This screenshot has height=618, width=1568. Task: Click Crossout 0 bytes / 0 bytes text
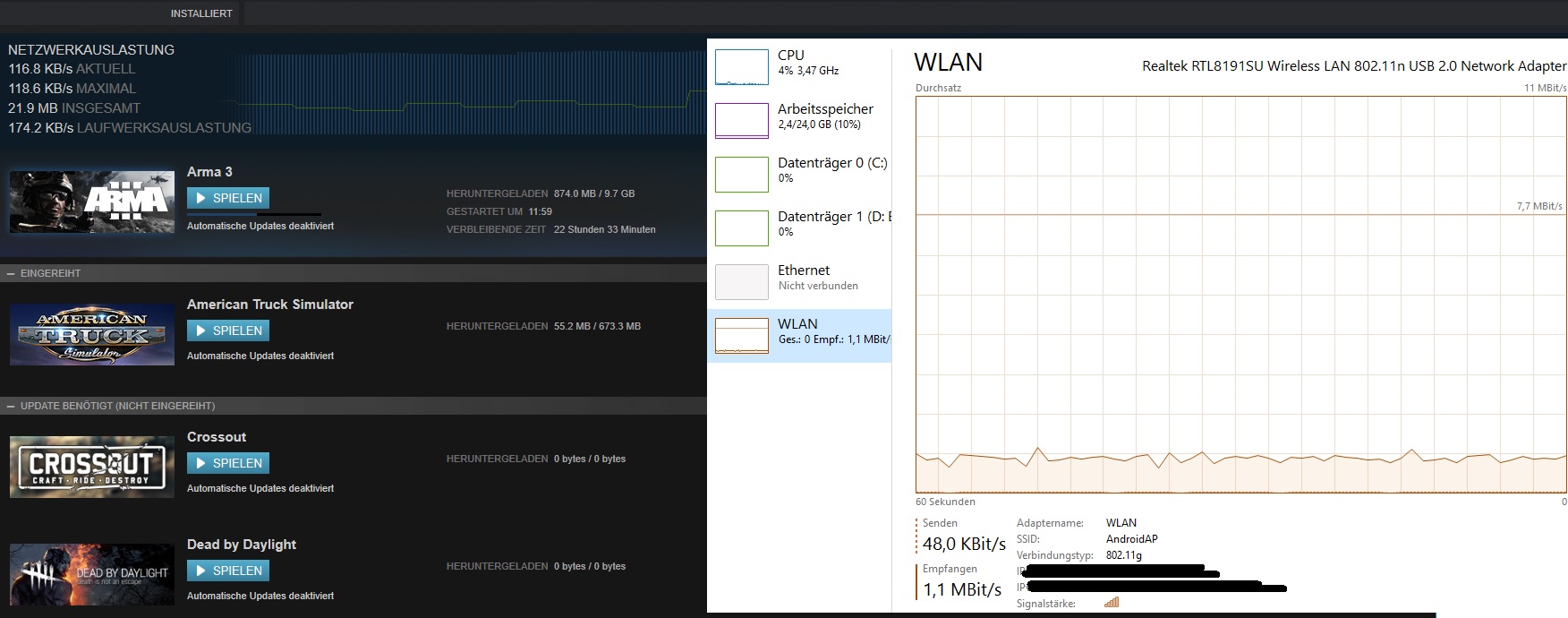coord(590,459)
